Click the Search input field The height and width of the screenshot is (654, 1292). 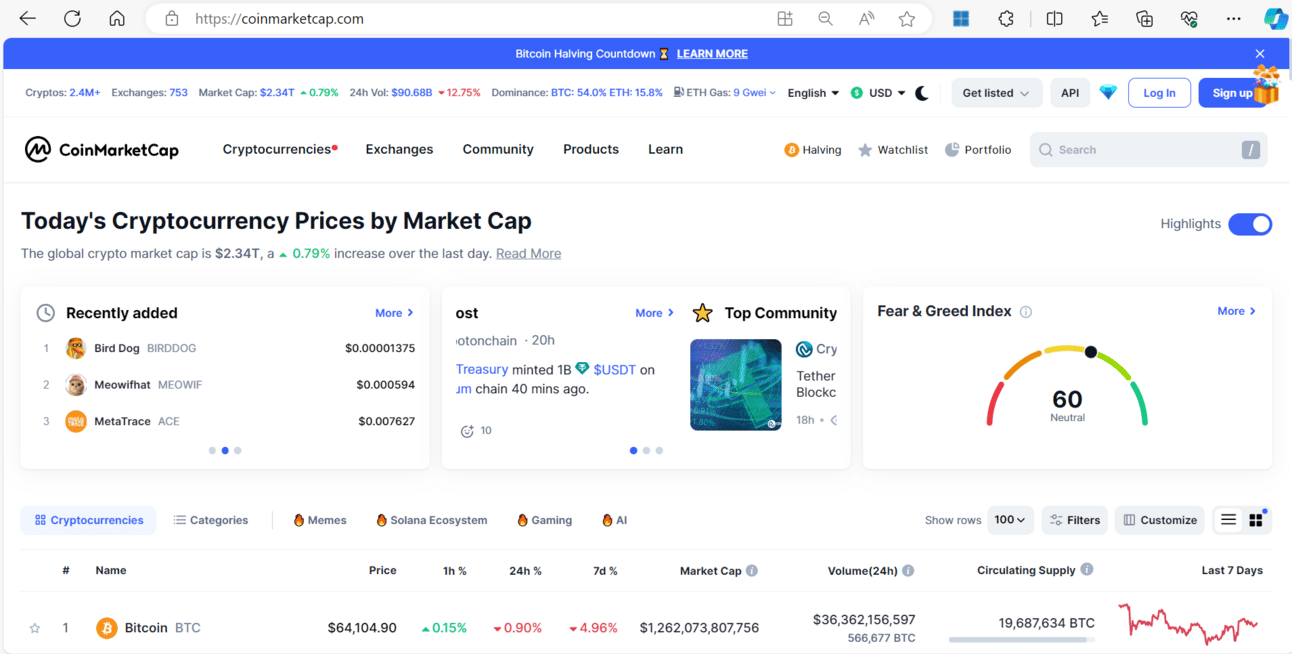[x=1149, y=150]
